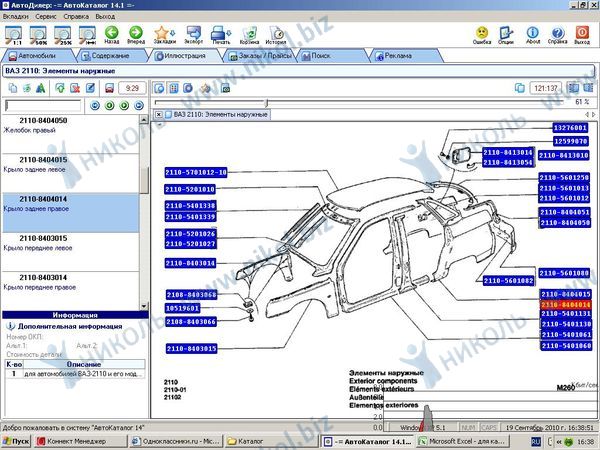Select the 2110-8403015 Крыло переднее левое row
This screenshot has width=600, height=450.
[x=71, y=252]
